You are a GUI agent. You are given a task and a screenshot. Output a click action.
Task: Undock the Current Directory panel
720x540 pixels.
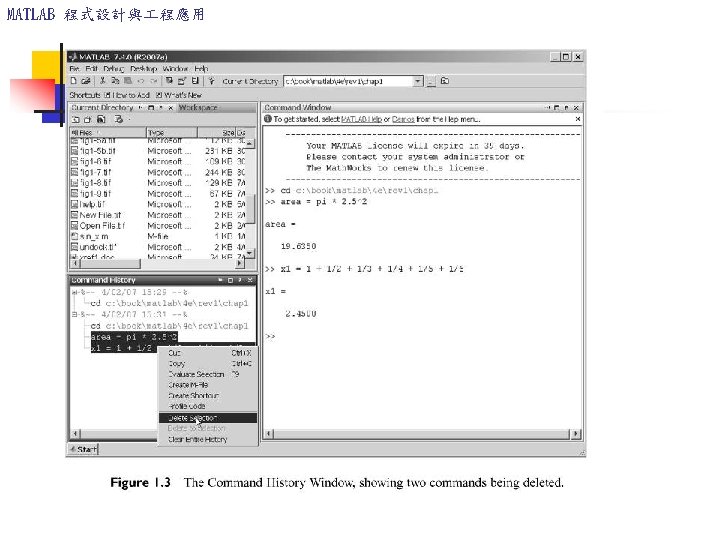(161, 108)
